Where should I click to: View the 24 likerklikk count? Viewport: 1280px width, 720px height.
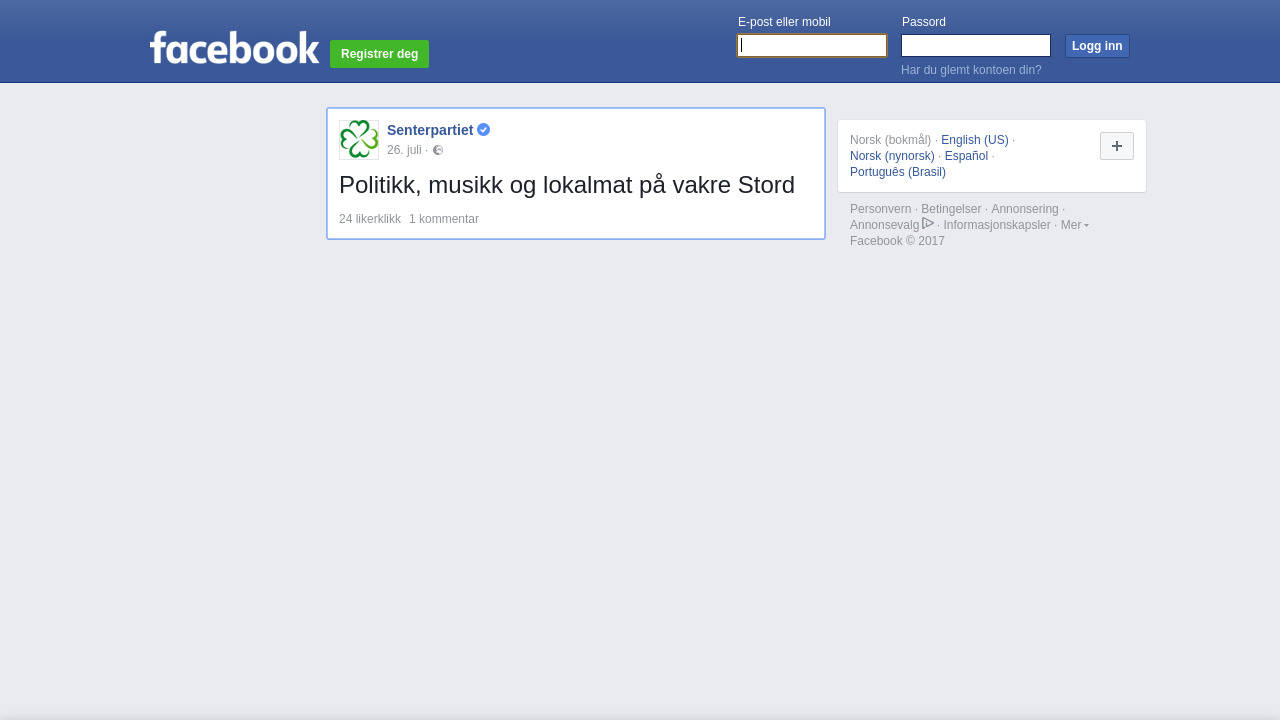[370, 219]
